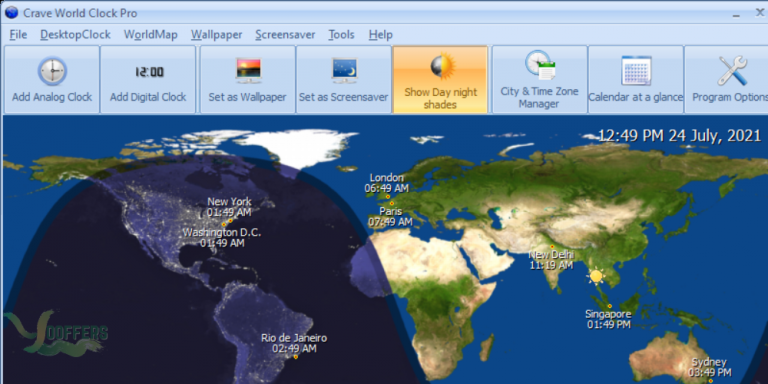
Task: Click the Crave World Clock globe icon
Action: point(11,12)
